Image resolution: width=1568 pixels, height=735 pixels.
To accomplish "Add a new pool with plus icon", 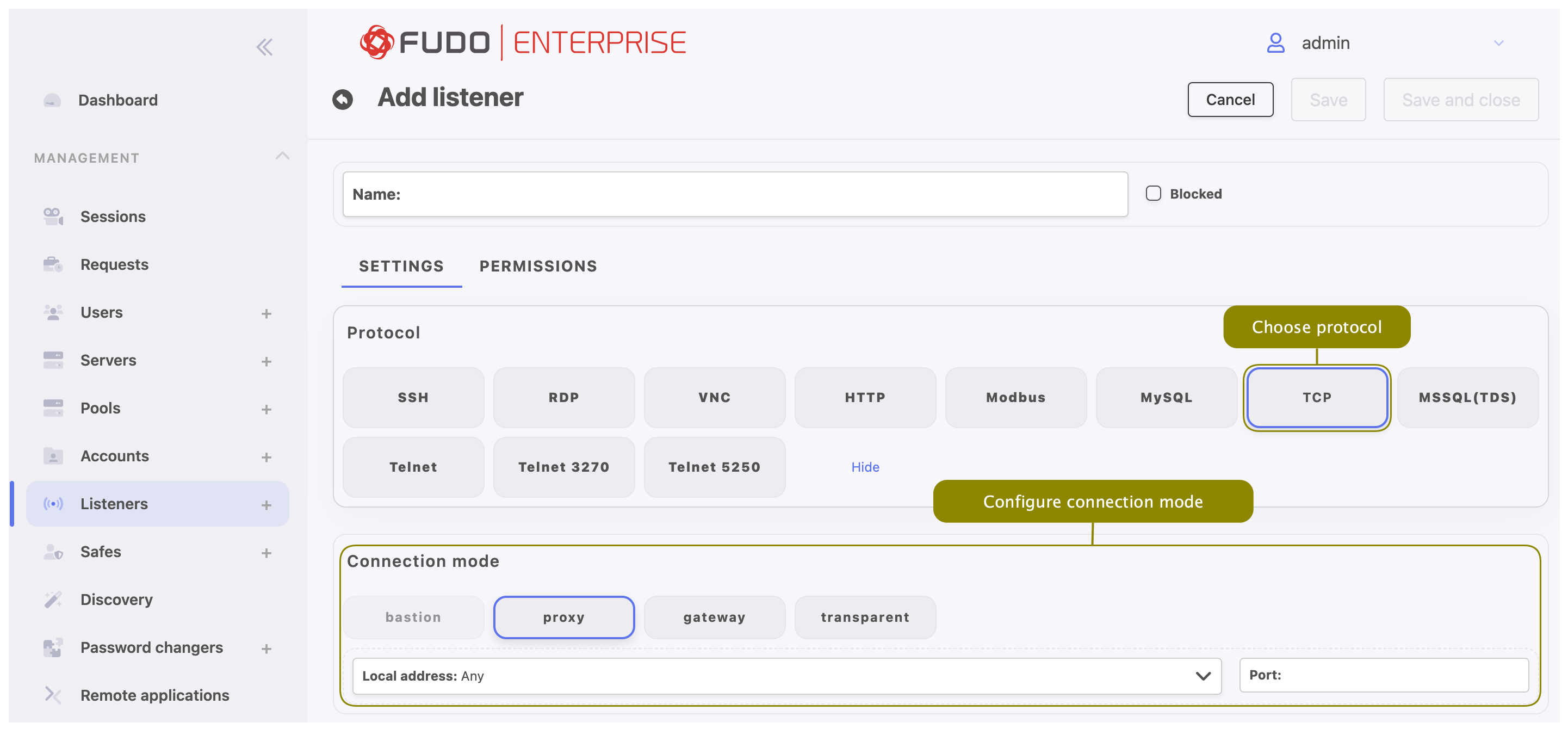I will [266, 409].
